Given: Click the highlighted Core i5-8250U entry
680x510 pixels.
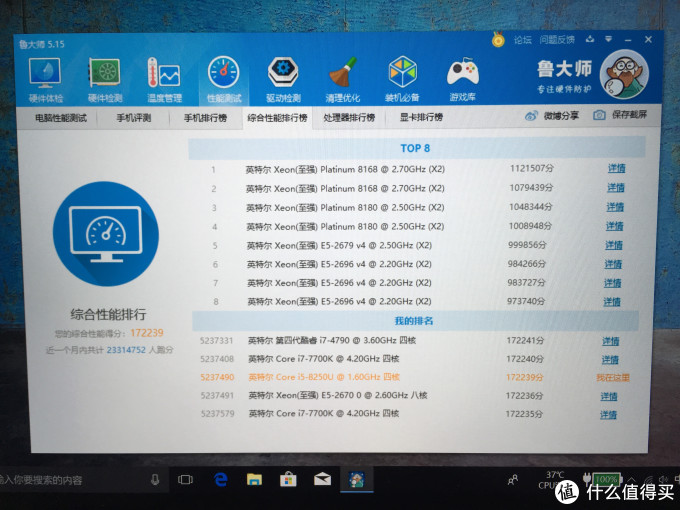Looking at the screenshot, I should (x=324, y=377).
